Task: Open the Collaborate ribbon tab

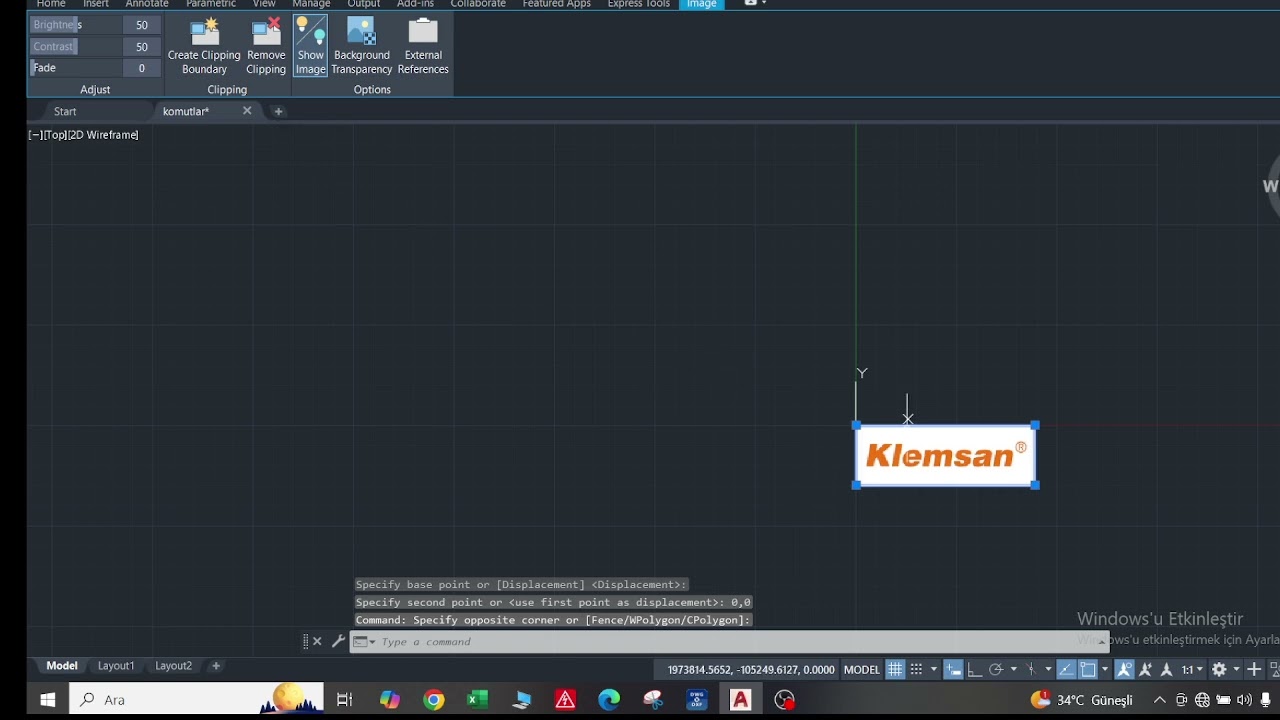Action: click(478, 4)
